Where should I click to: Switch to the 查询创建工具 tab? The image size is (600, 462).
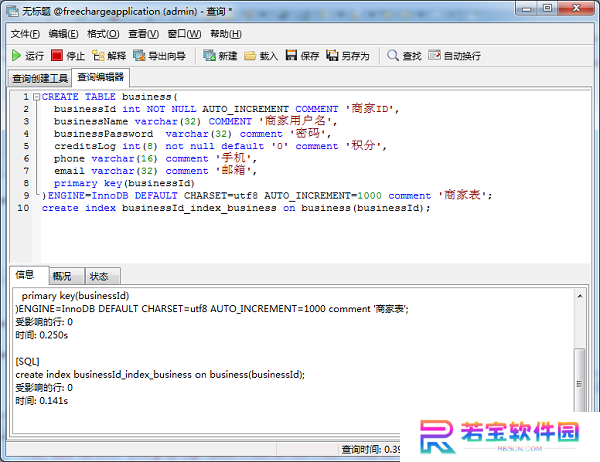pyautogui.click(x=40, y=78)
